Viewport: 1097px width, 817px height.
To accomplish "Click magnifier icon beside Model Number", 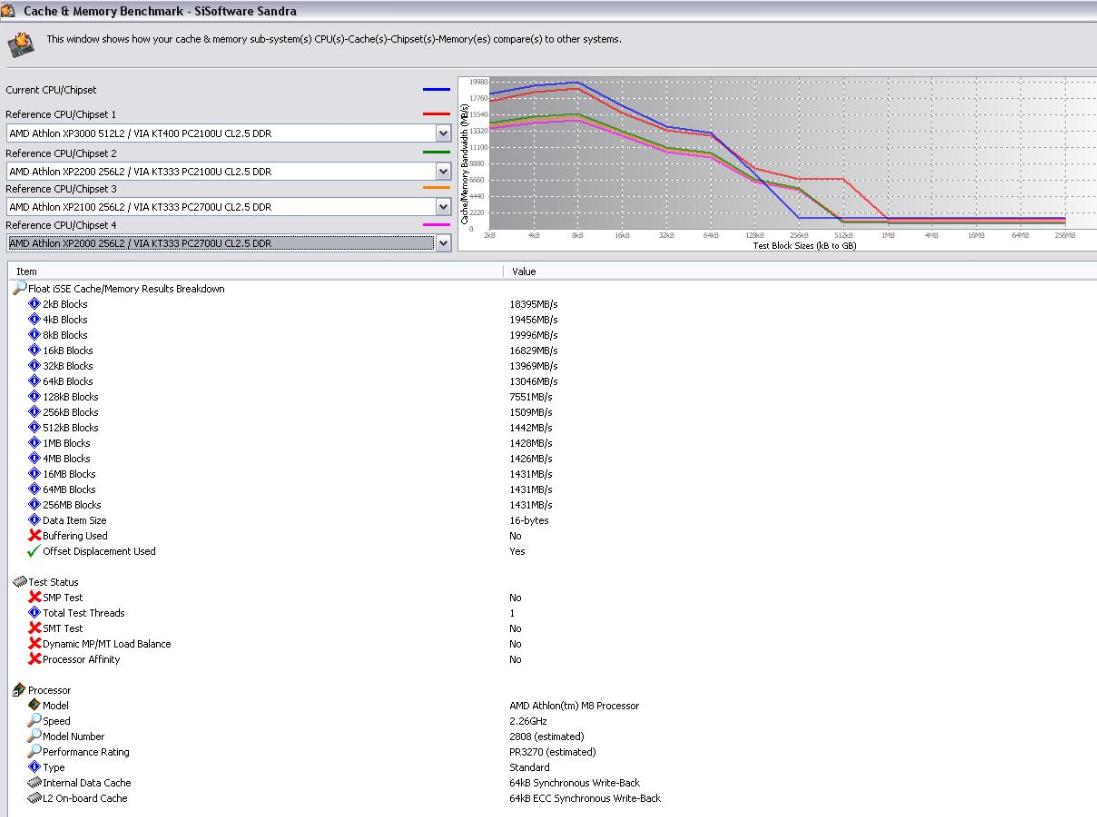I will tap(34, 735).
